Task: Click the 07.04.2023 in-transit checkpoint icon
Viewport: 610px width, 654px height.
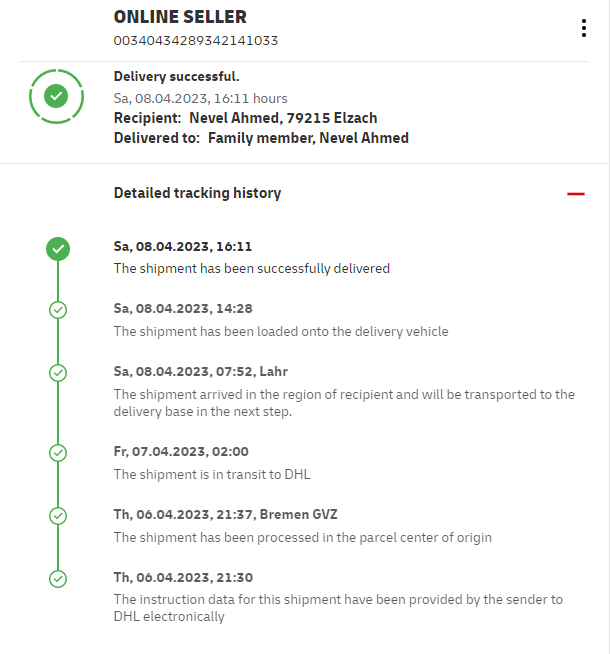Action: click(x=58, y=453)
